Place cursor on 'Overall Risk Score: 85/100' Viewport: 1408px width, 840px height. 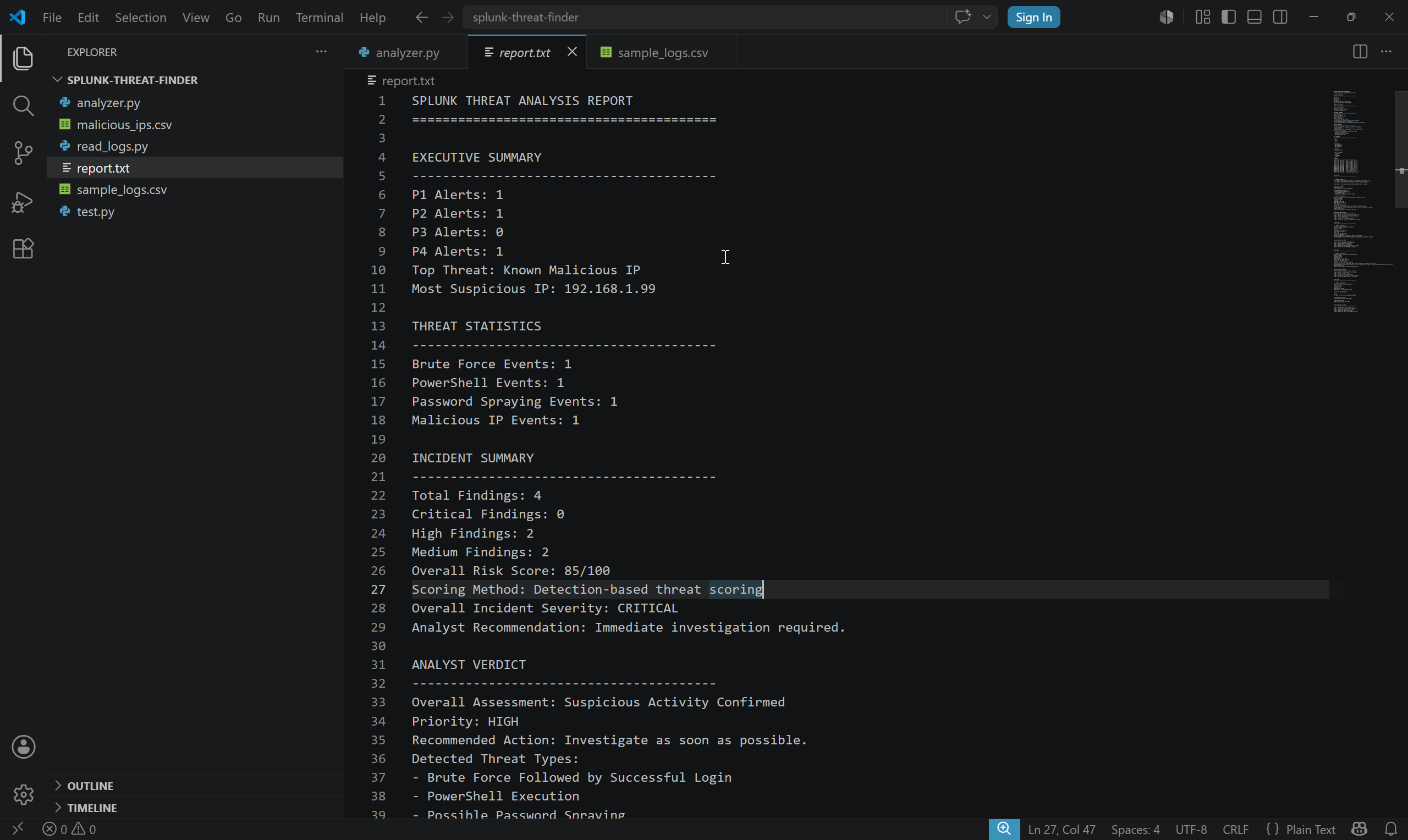click(x=510, y=571)
